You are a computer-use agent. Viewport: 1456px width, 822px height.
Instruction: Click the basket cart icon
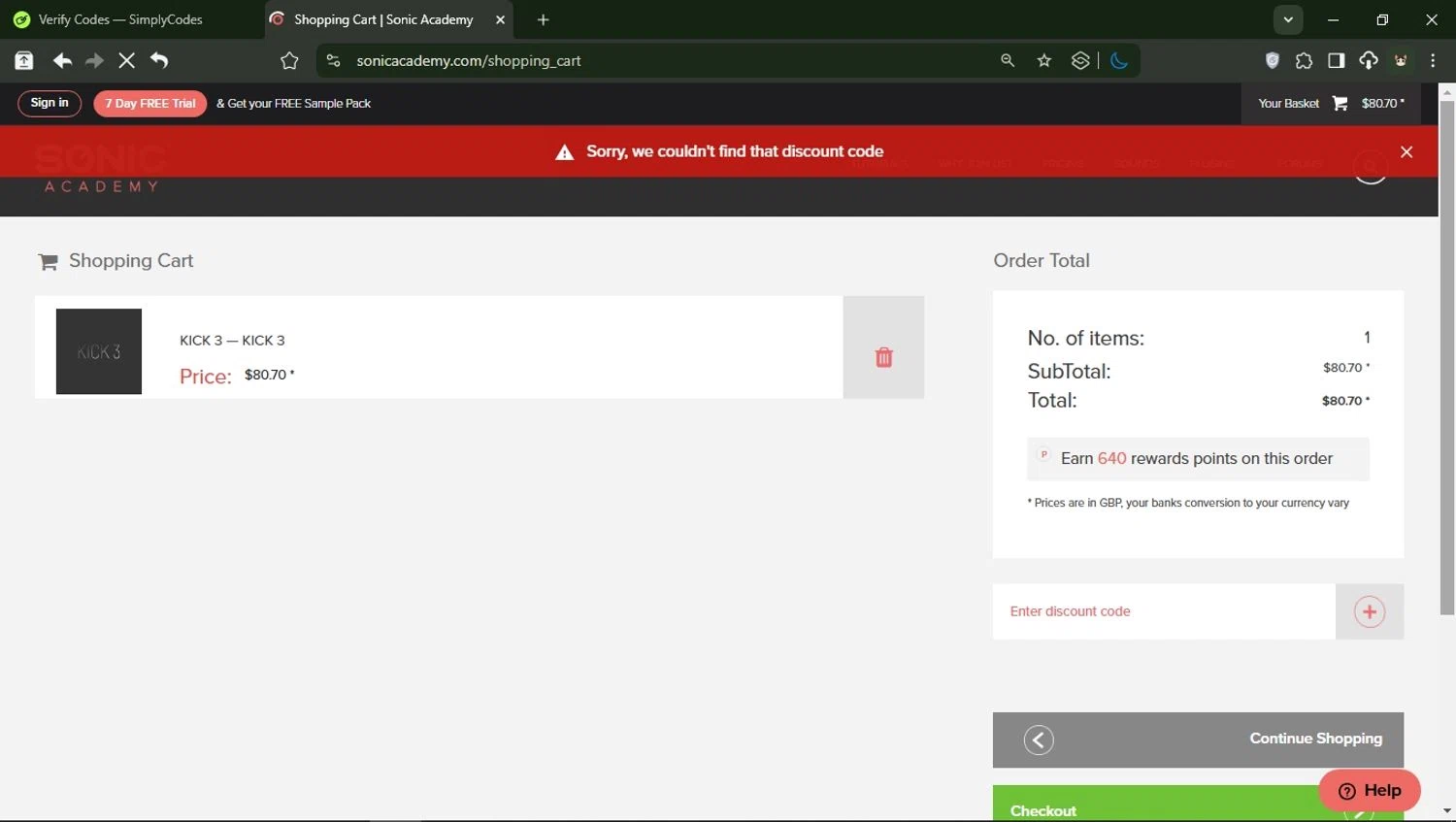(x=1340, y=104)
